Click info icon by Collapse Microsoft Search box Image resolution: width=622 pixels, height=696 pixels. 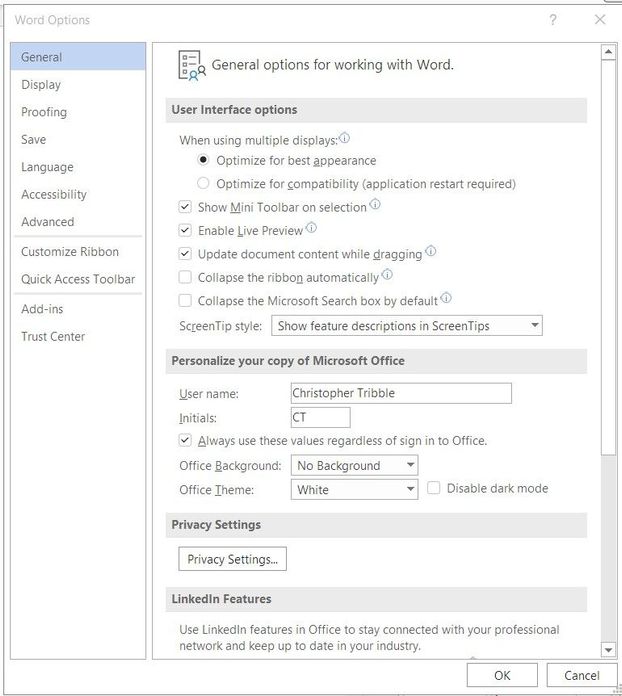point(446,298)
